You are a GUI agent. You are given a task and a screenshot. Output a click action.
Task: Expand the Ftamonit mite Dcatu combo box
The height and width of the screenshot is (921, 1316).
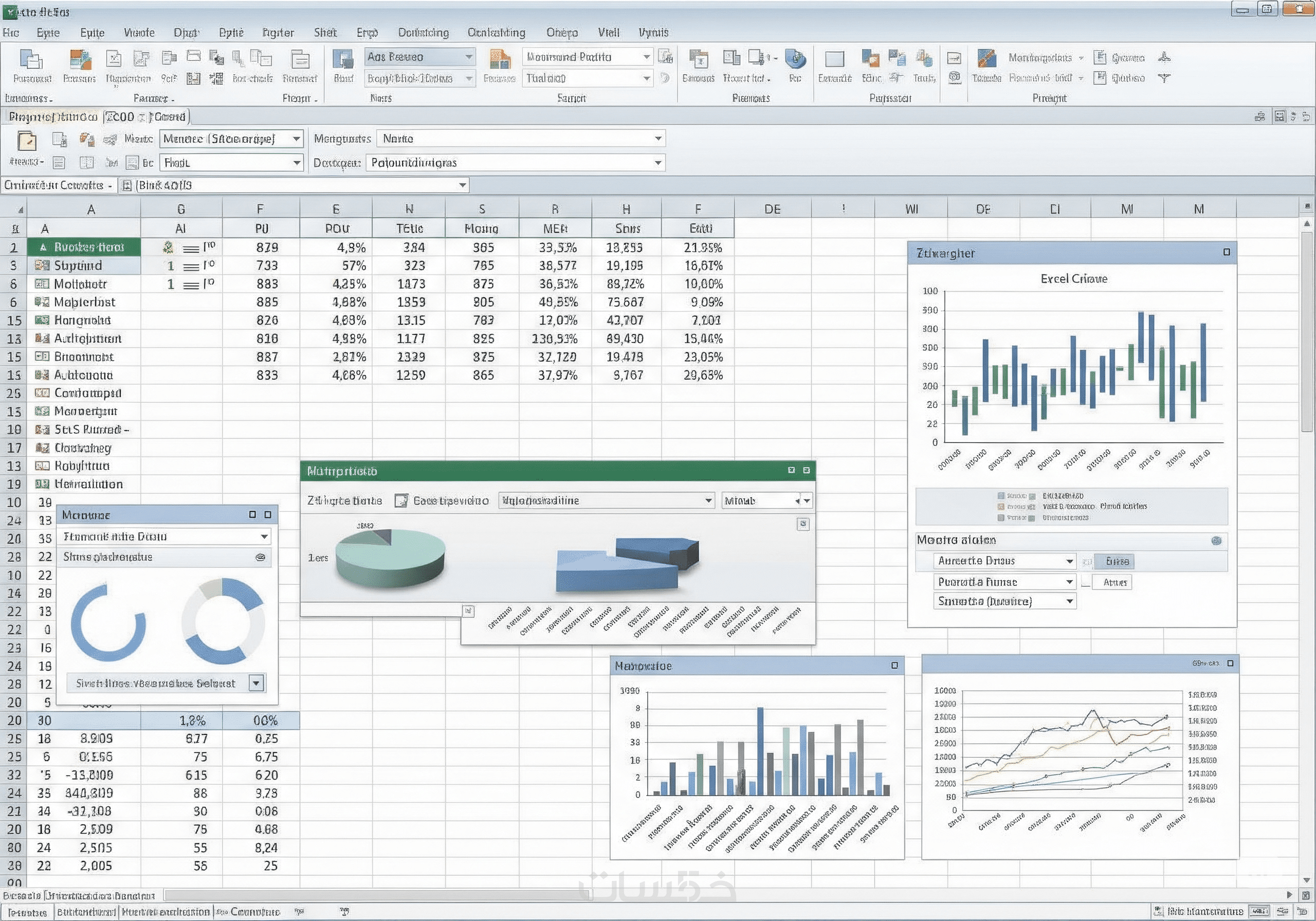(x=264, y=537)
